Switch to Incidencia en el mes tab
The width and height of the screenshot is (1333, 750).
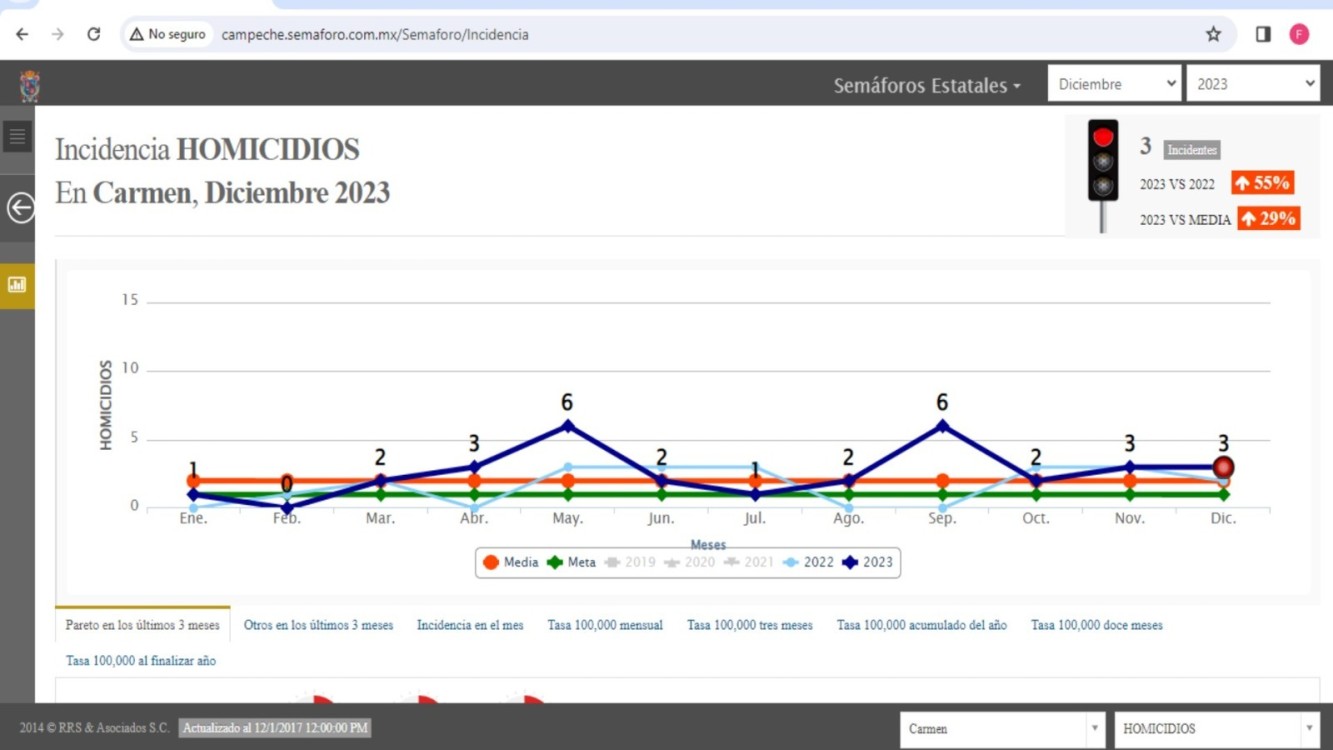(470, 625)
